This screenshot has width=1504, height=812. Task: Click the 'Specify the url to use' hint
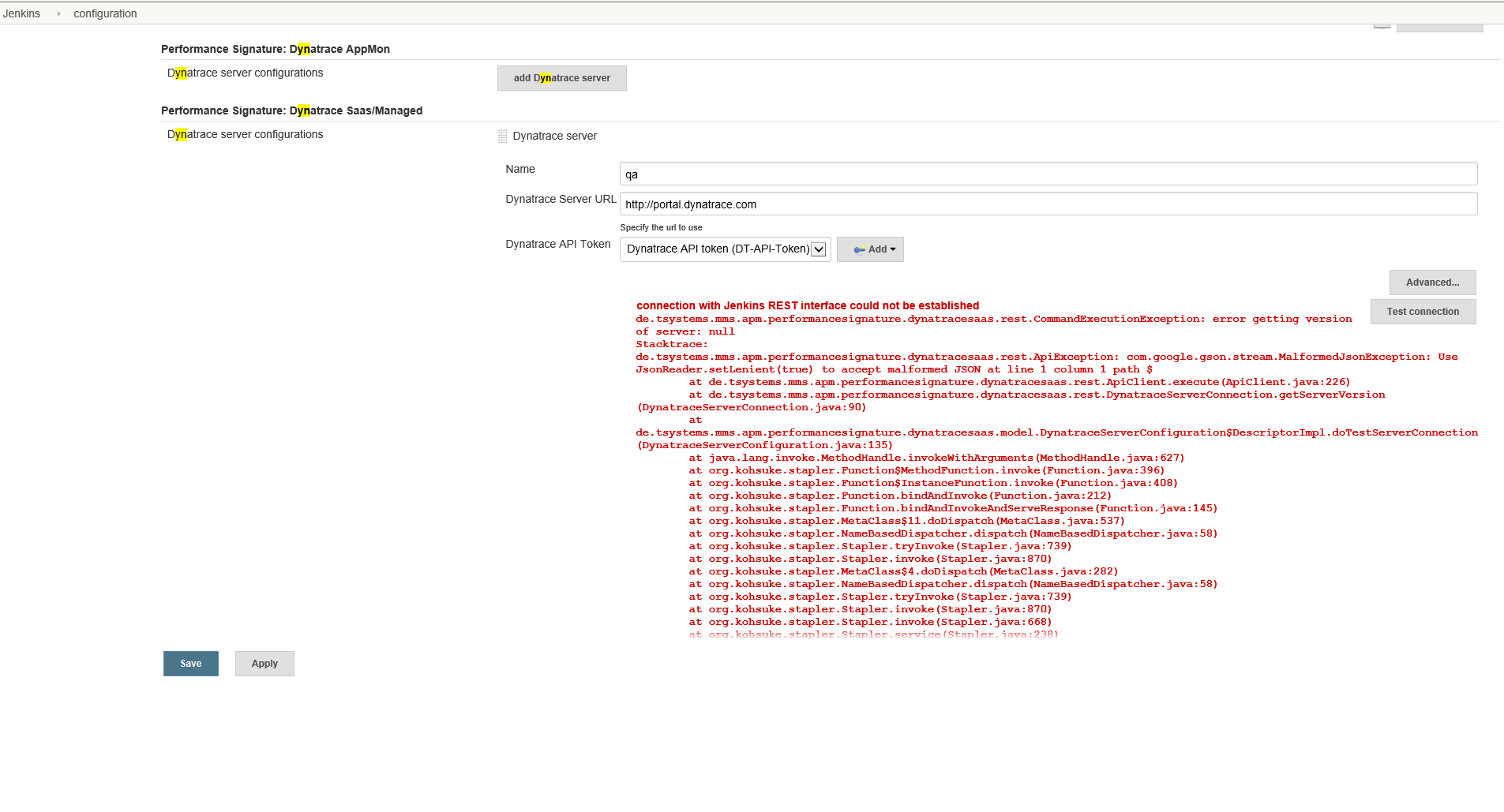tap(661, 227)
